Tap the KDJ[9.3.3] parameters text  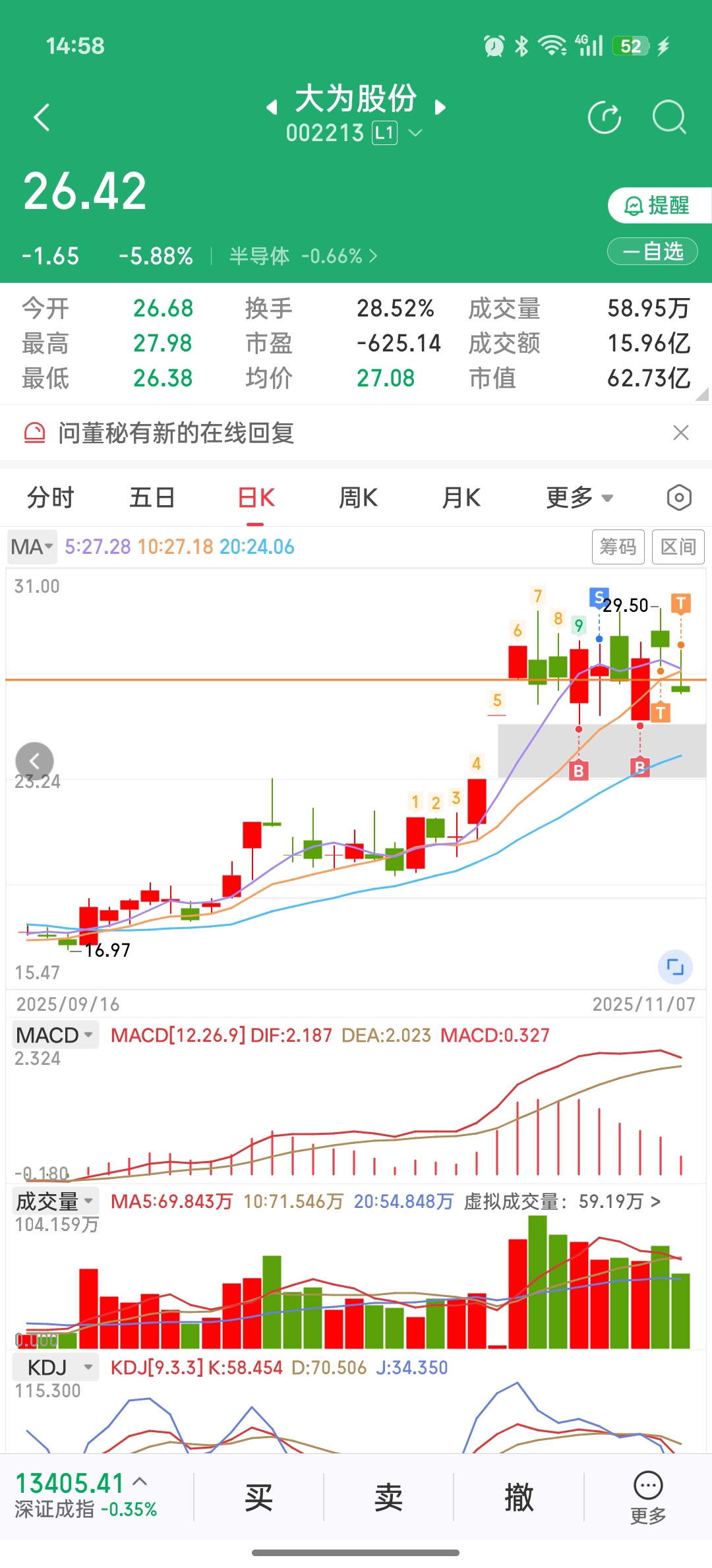pyautogui.click(x=157, y=1368)
